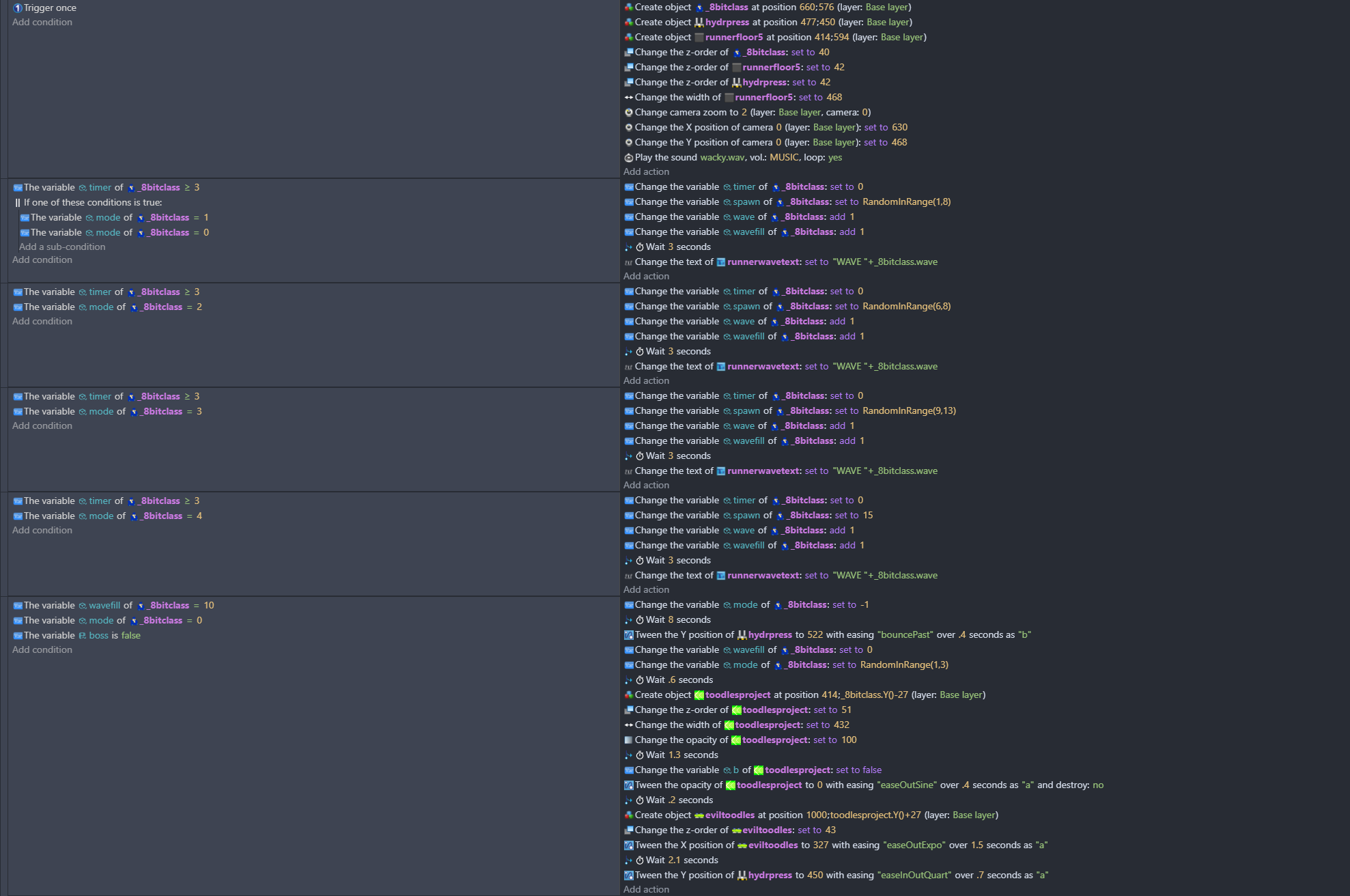The width and height of the screenshot is (1350, 896).
Task: Click Add condition below the mode = 2 condition
Action: [42, 322]
